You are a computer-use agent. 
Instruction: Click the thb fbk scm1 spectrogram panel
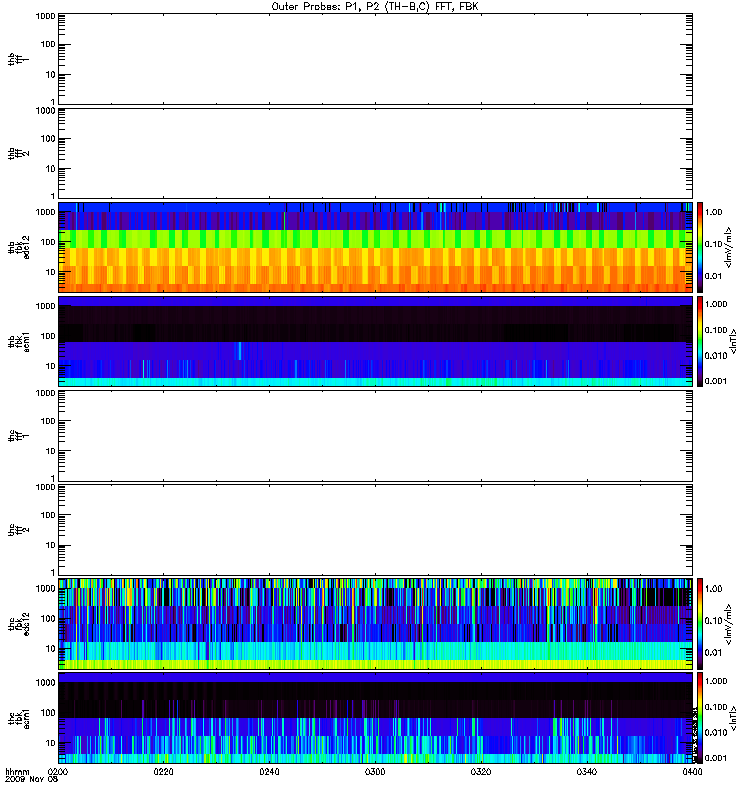point(375,341)
